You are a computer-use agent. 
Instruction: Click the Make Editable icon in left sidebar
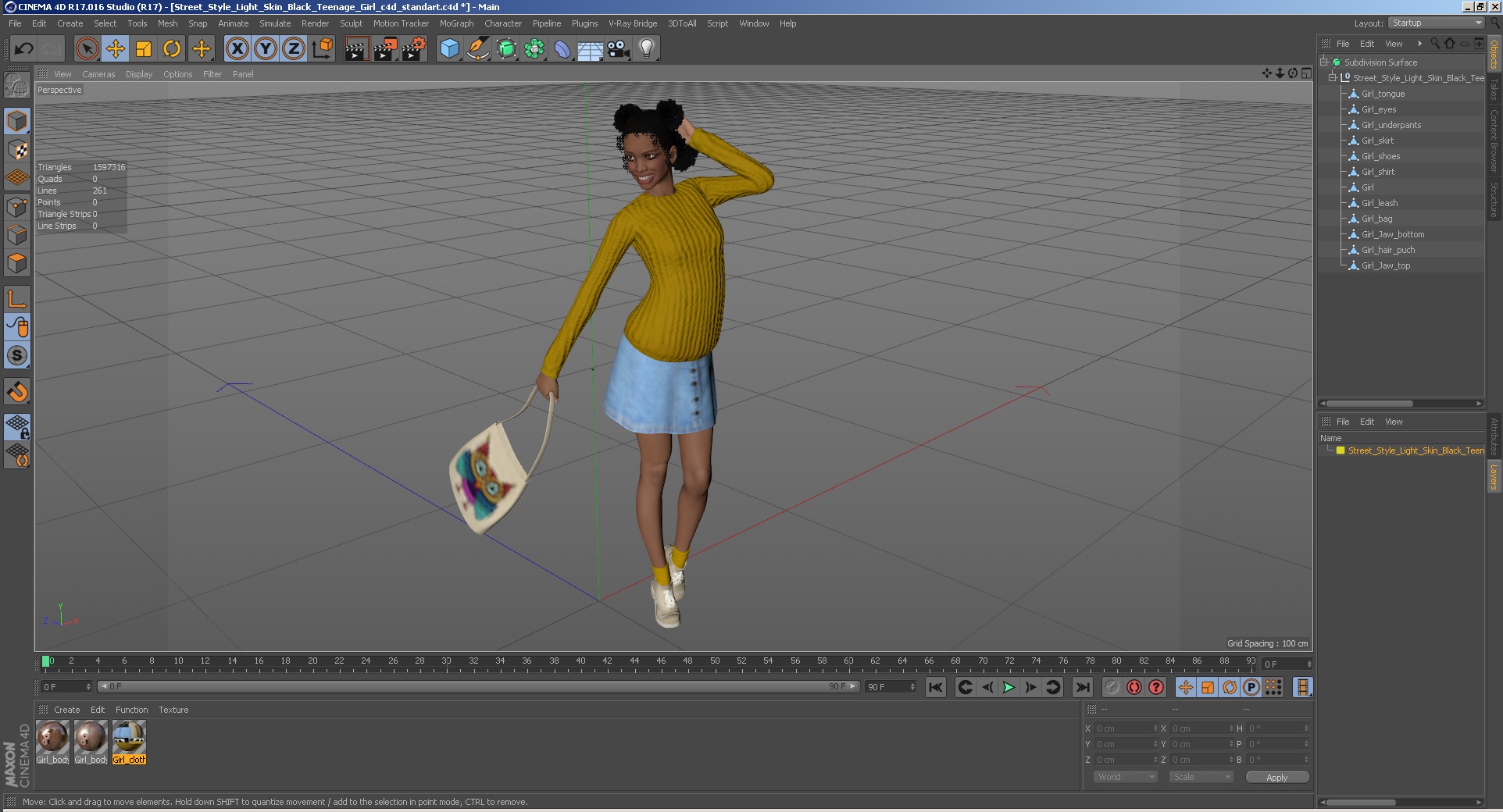[17, 85]
